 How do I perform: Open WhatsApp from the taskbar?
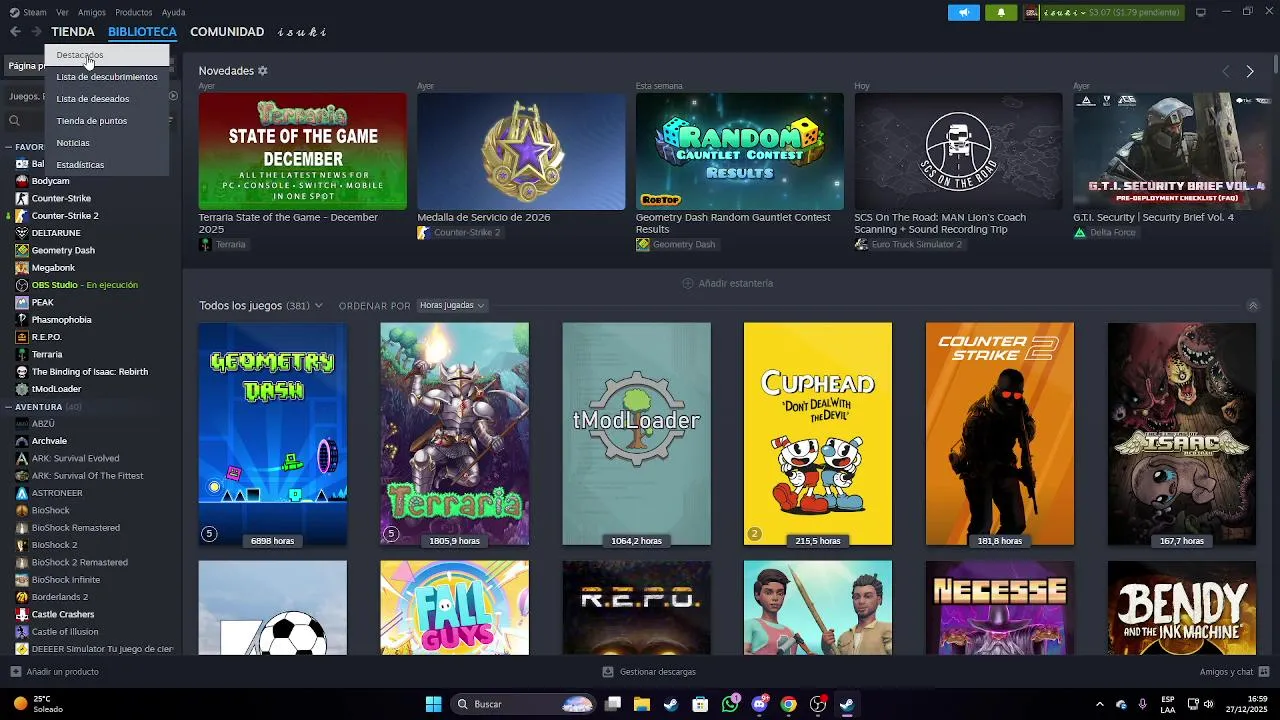coord(730,704)
